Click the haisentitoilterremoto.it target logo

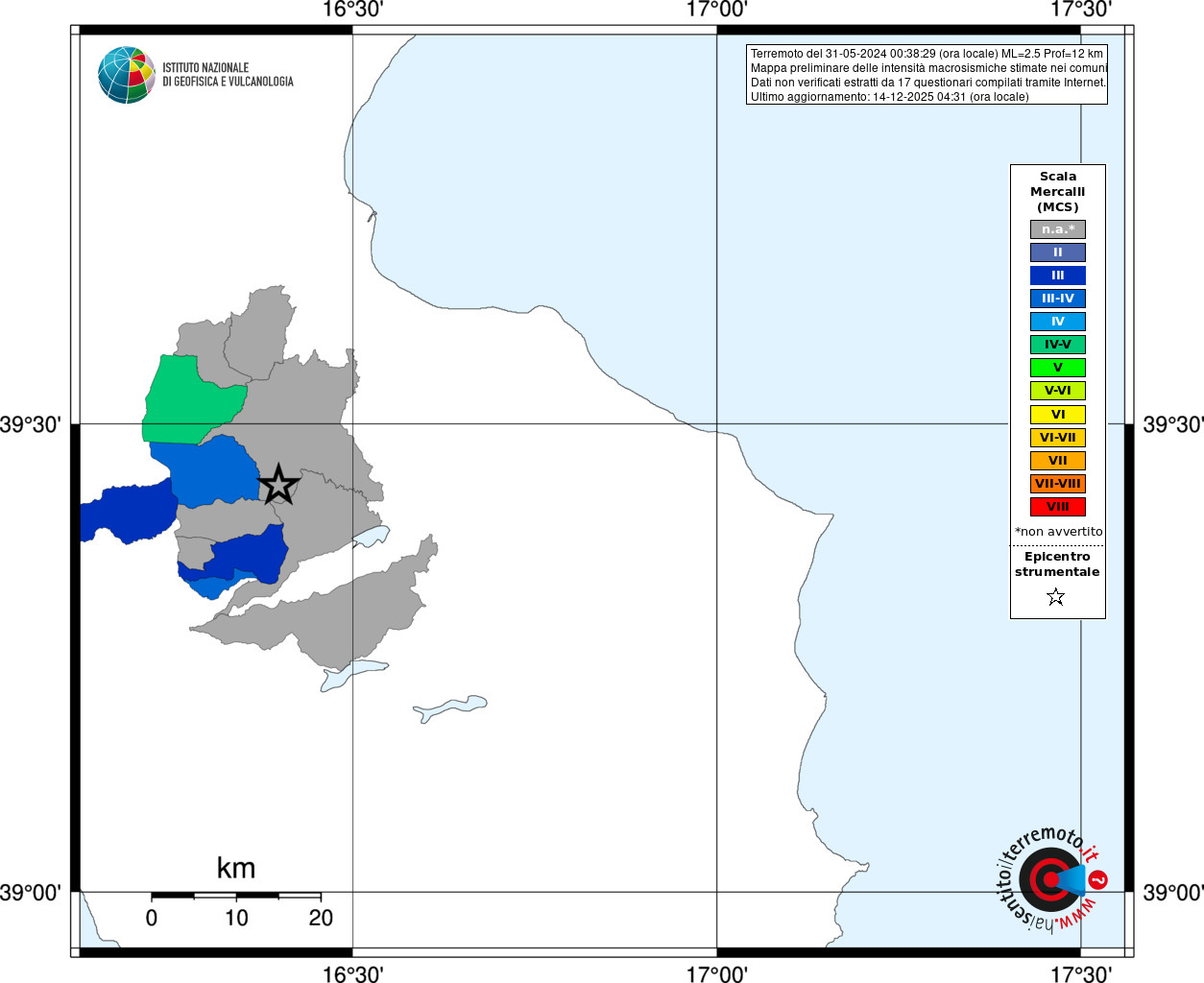tap(1051, 878)
